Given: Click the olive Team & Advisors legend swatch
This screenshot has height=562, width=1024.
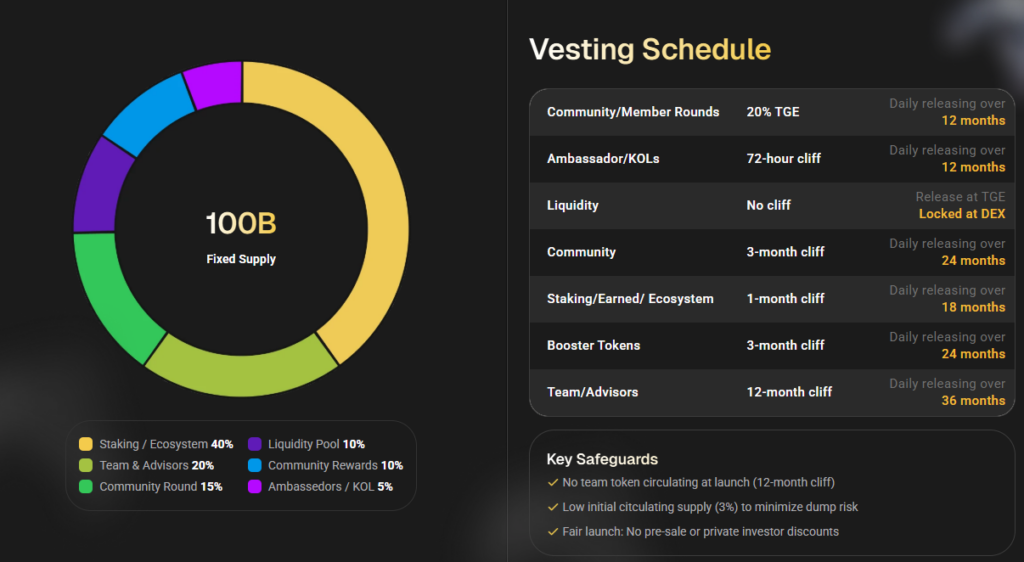Looking at the screenshot, I should (86, 465).
